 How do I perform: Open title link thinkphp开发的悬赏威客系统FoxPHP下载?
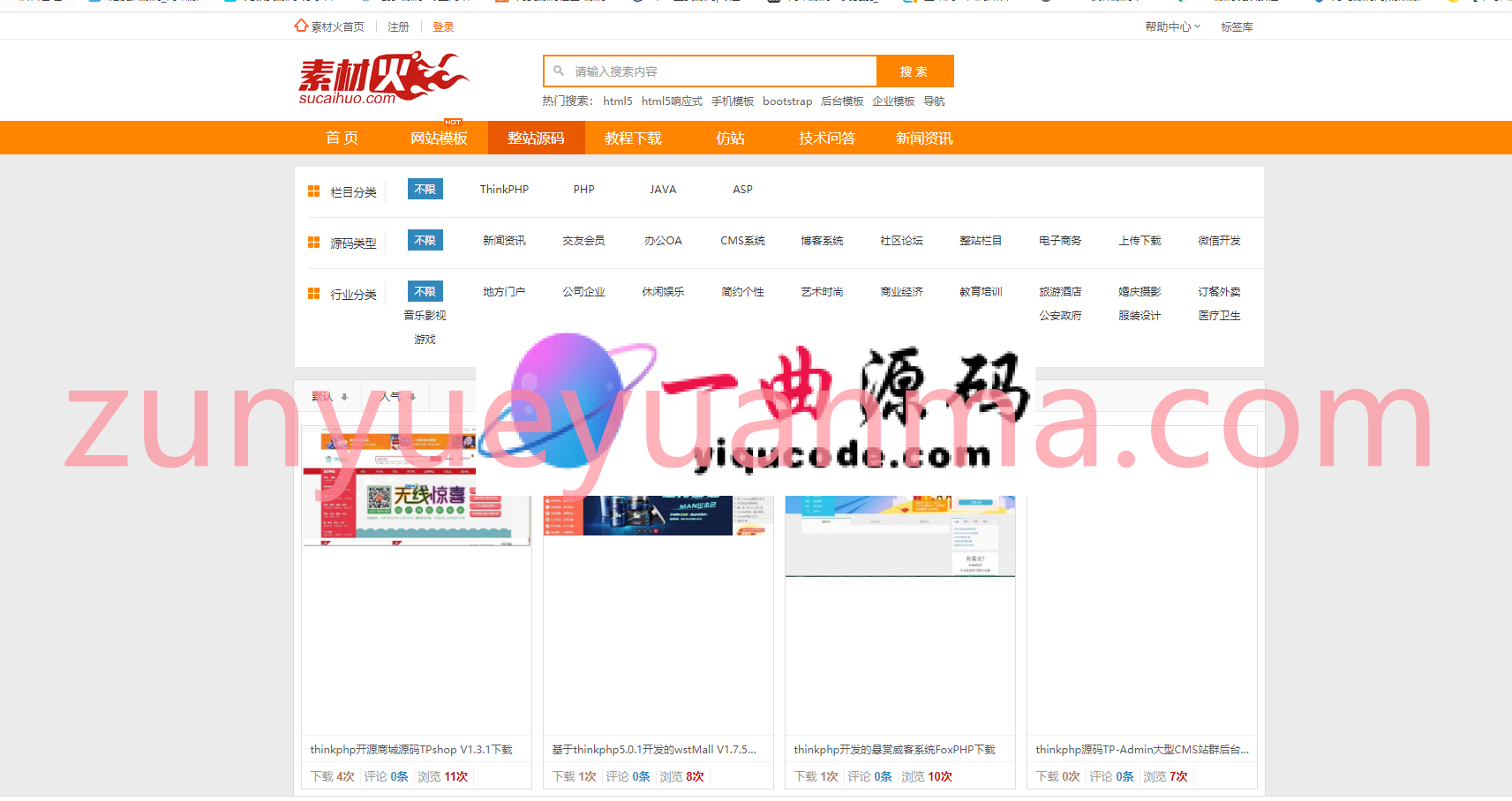coord(894,749)
